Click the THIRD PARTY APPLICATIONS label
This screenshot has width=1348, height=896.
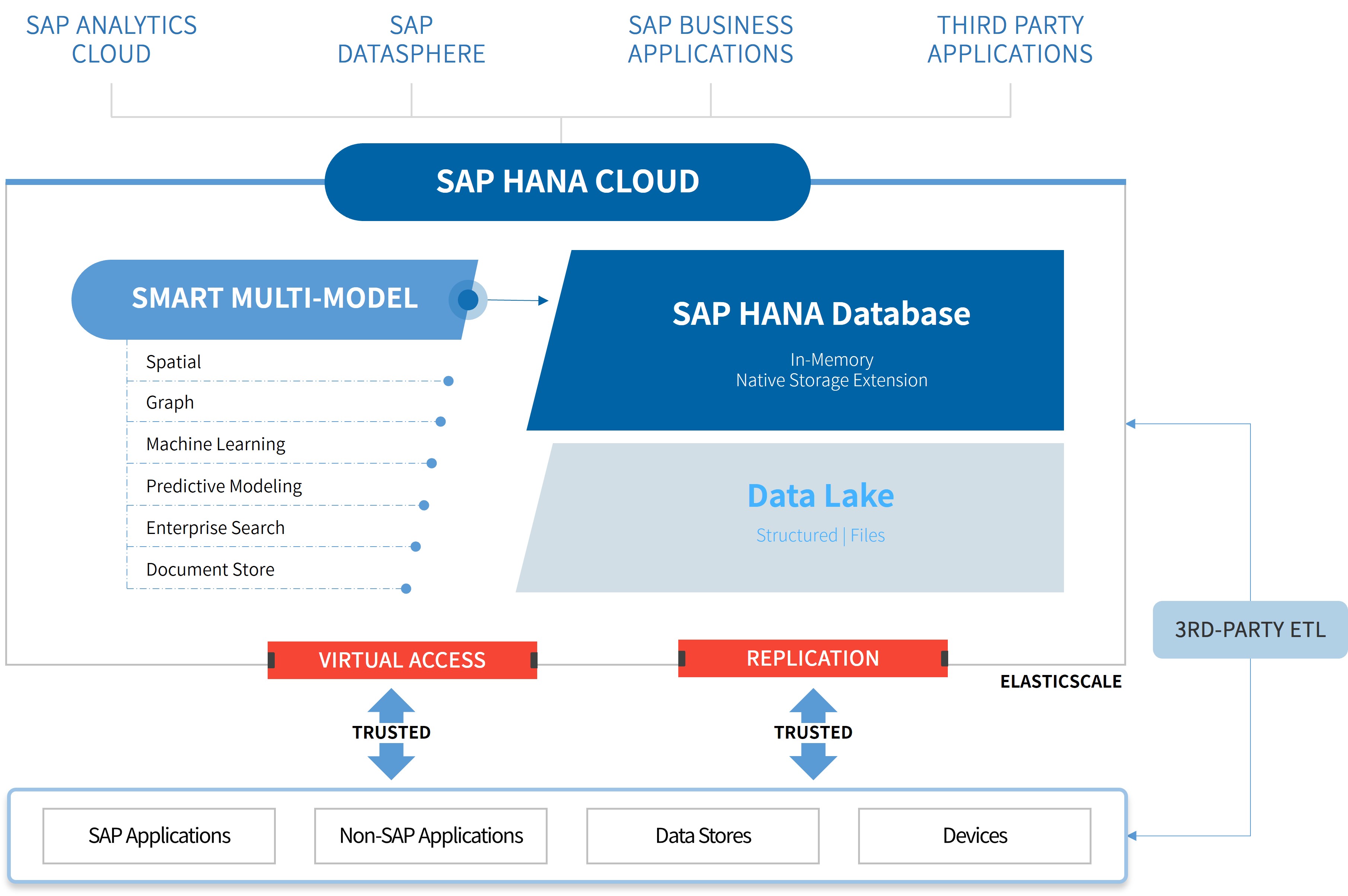(x=1010, y=39)
